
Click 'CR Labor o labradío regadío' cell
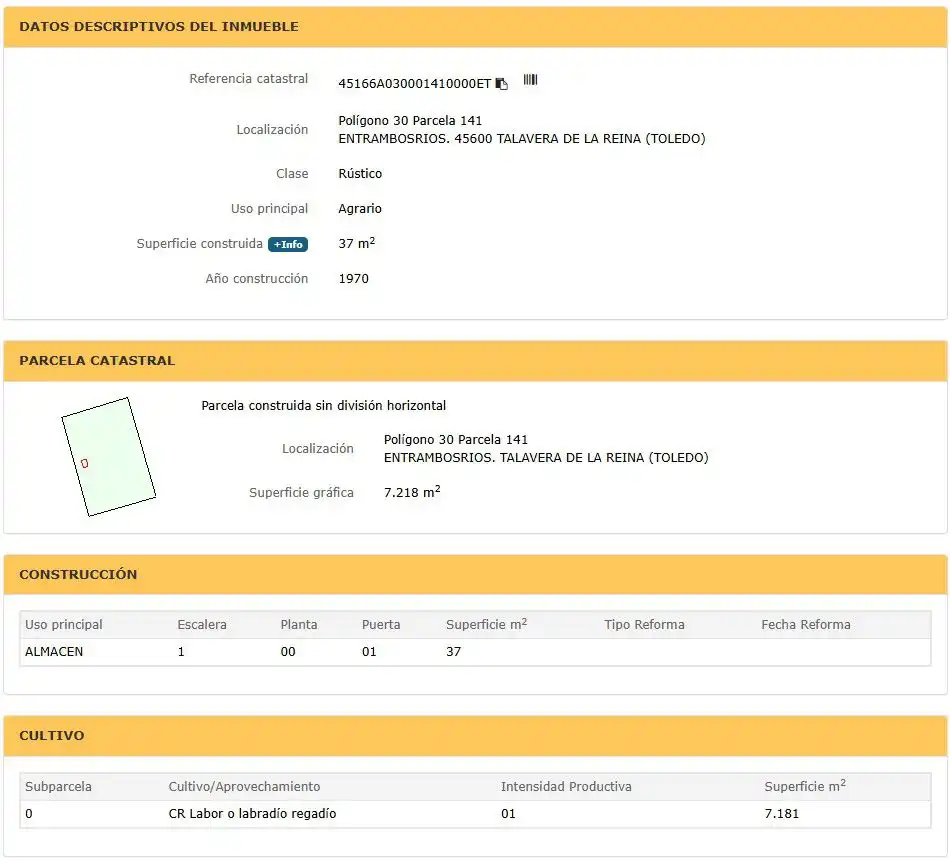[252, 813]
